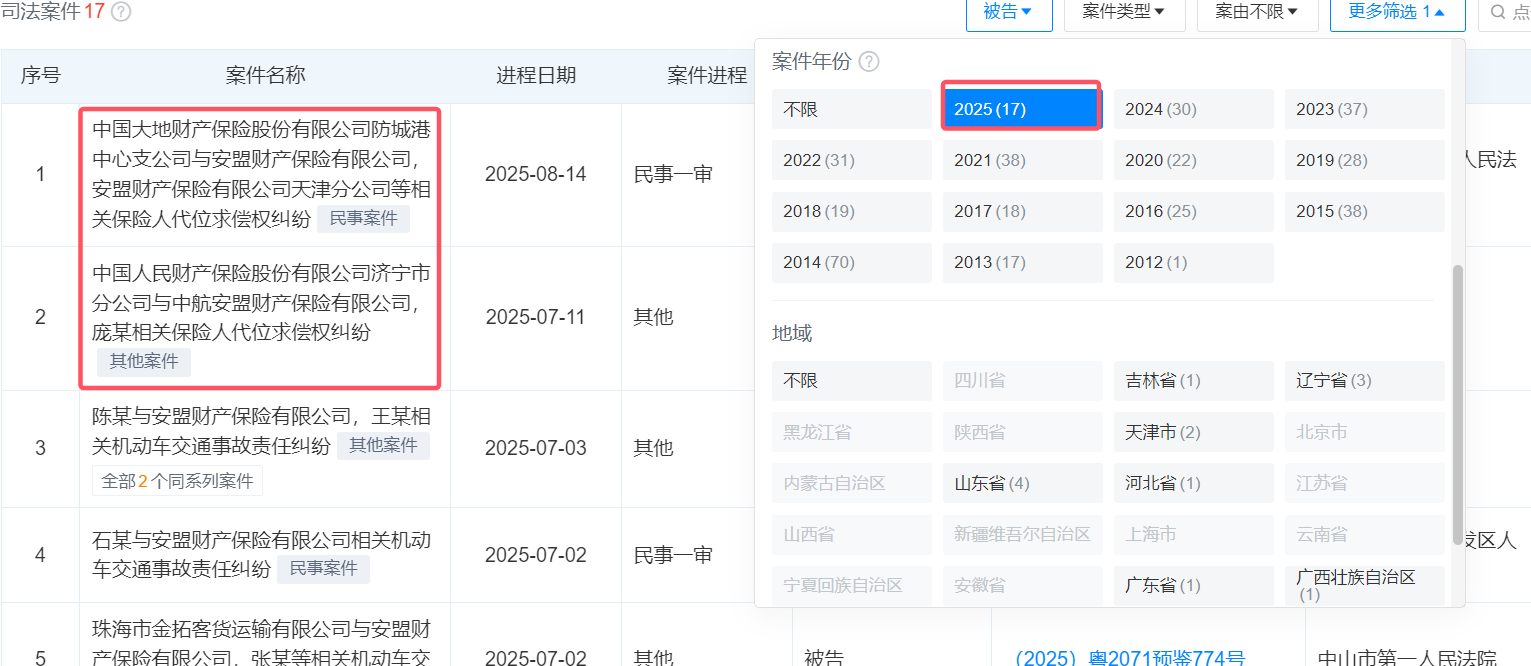1531x666 pixels.
Task: Click 民事案件 tag in row 4
Action: pos(323,569)
